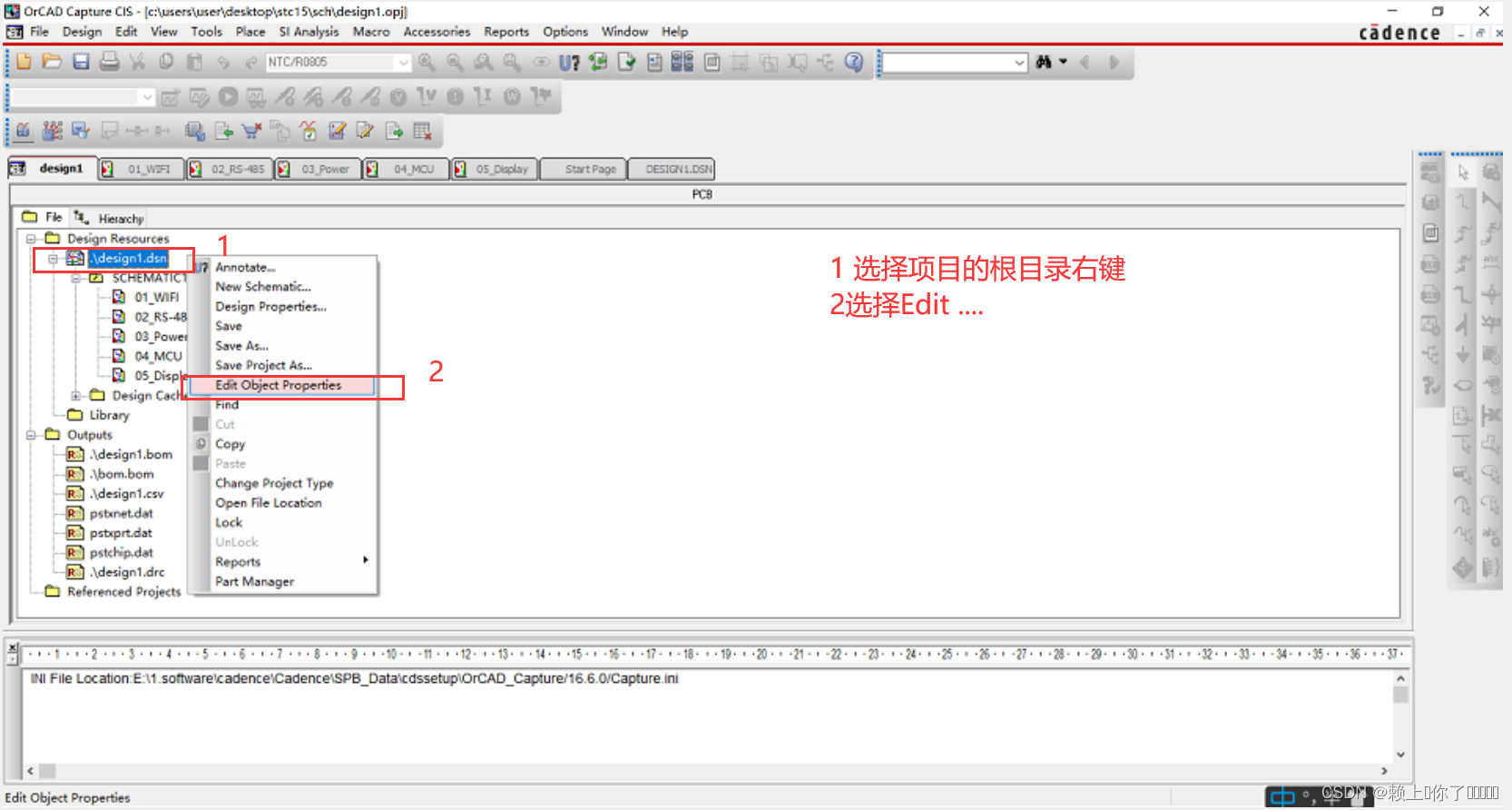1512x810 pixels.
Task: Click the Open folder toolbar icon
Action: pyautogui.click(x=52, y=62)
